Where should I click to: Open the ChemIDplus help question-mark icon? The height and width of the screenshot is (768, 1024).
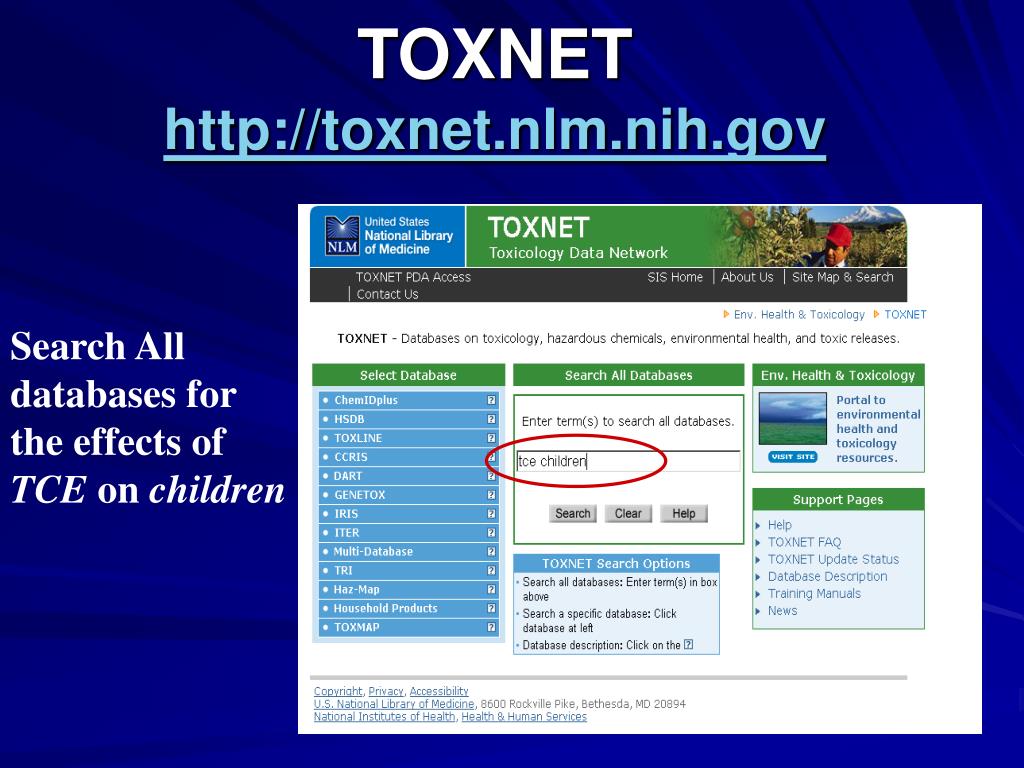[491, 400]
